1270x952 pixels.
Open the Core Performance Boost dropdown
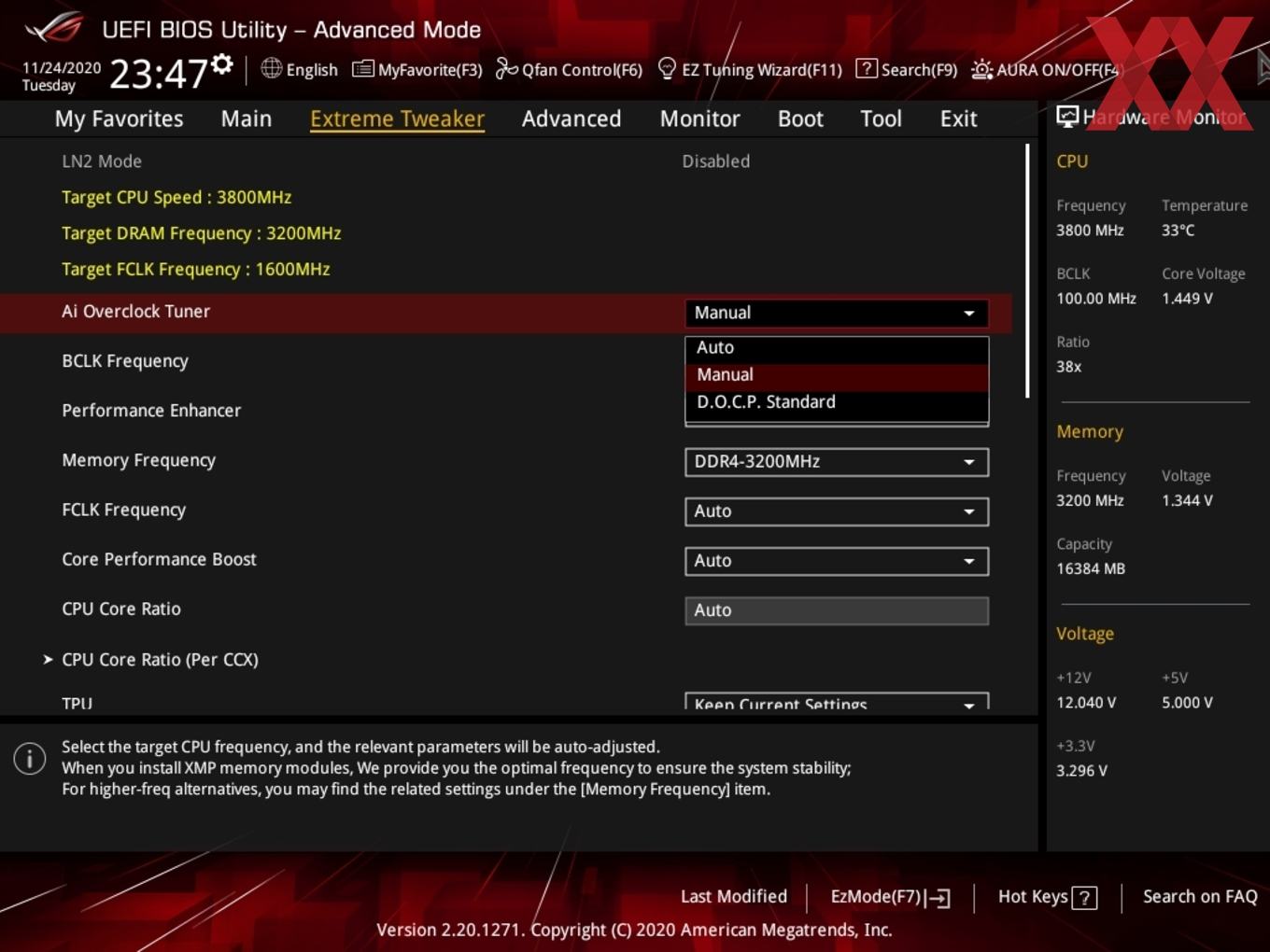[837, 560]
